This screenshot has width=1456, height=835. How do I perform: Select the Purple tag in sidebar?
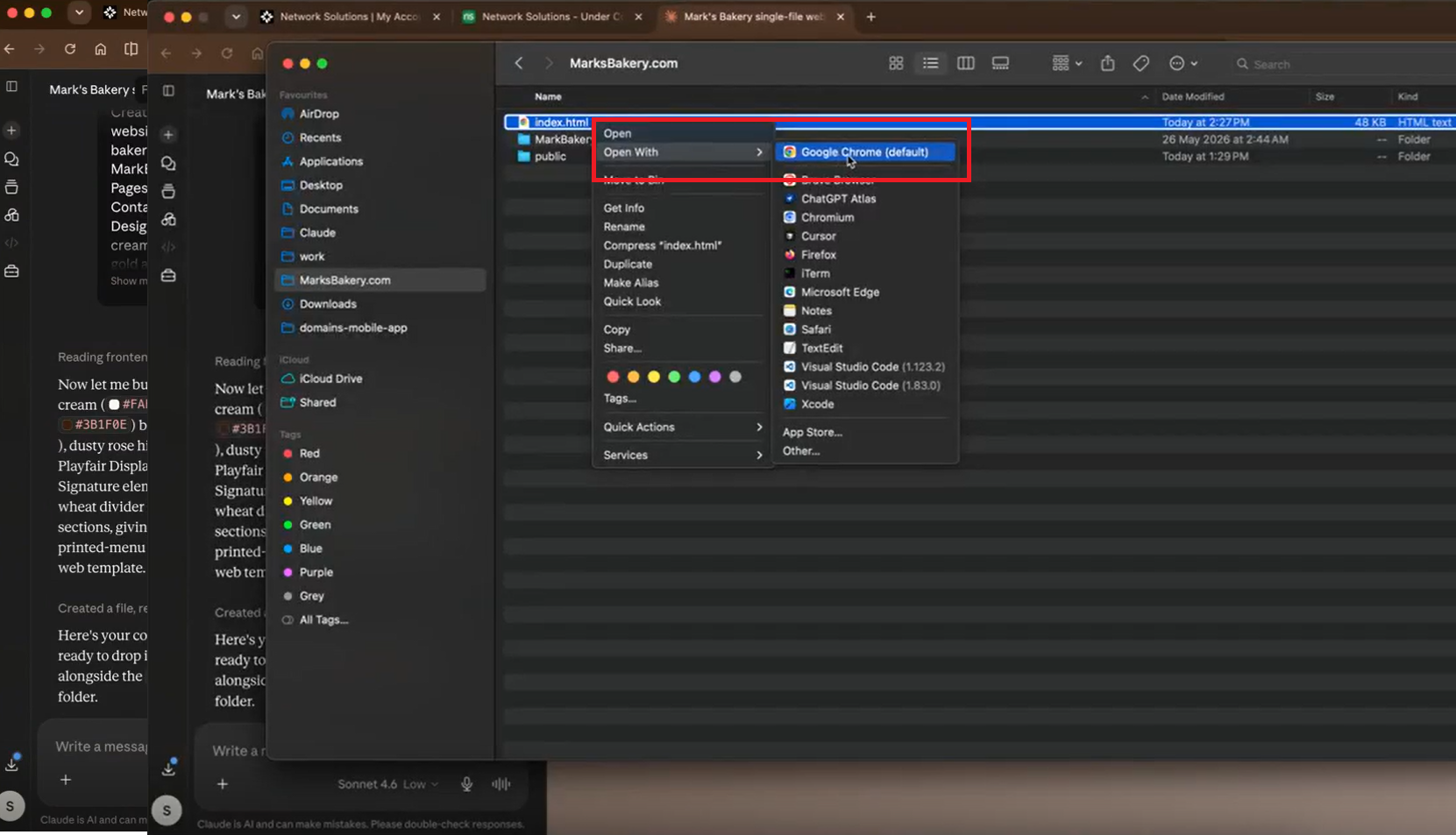coord(316,572)
